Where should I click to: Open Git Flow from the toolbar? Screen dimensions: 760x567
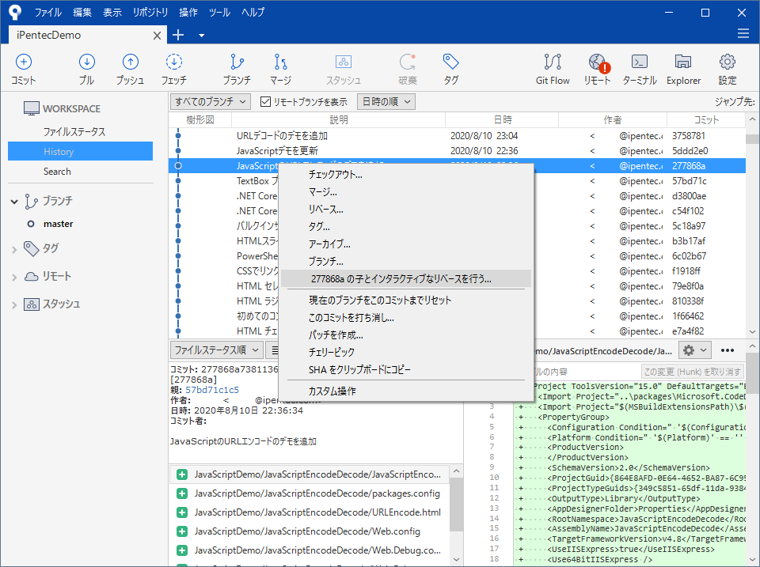coord(553,69)
